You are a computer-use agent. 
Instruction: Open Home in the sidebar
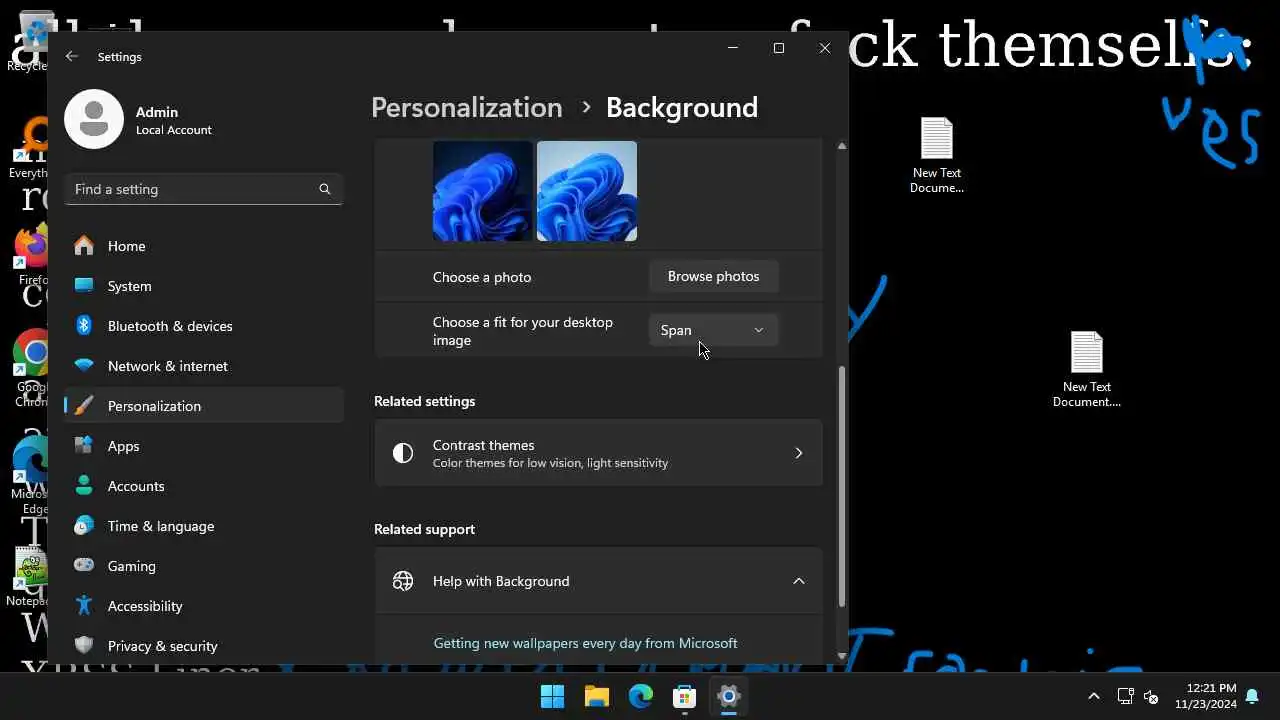[x=204, y=246]
